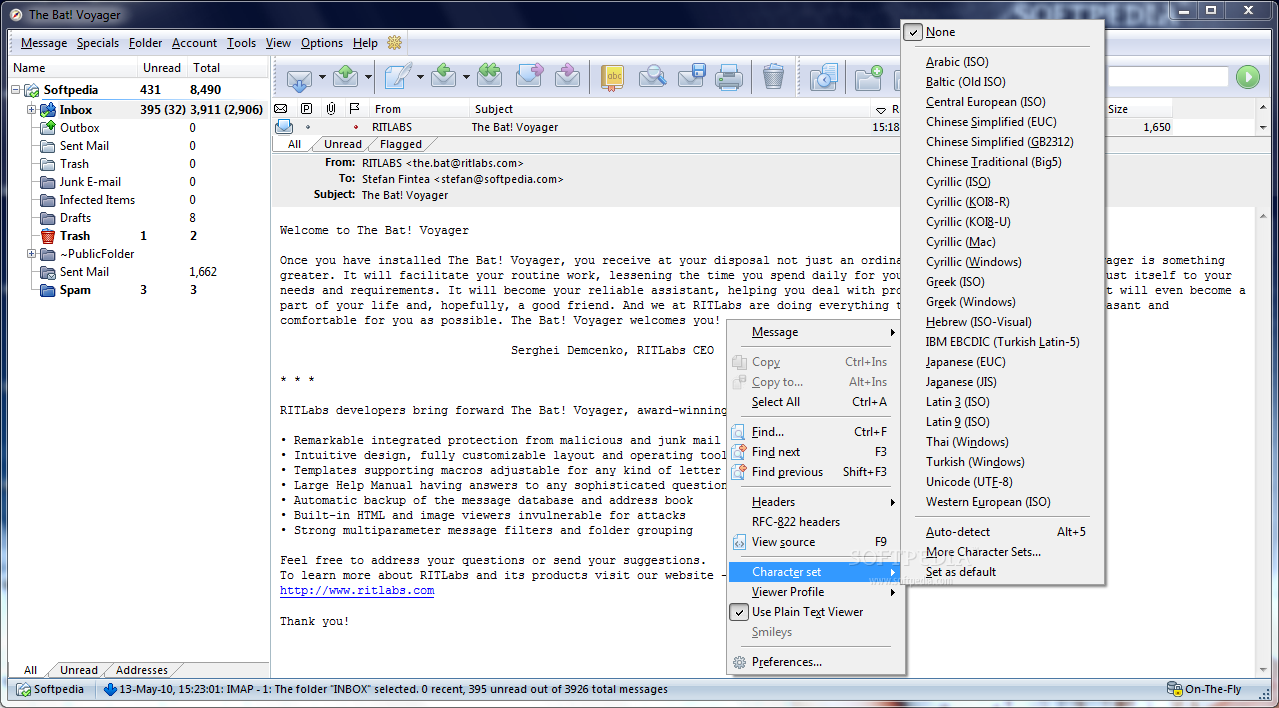The height and width of the screenshot is (708, 1279).
Task: Open the Specials menu
Action: tap(98, 43)
